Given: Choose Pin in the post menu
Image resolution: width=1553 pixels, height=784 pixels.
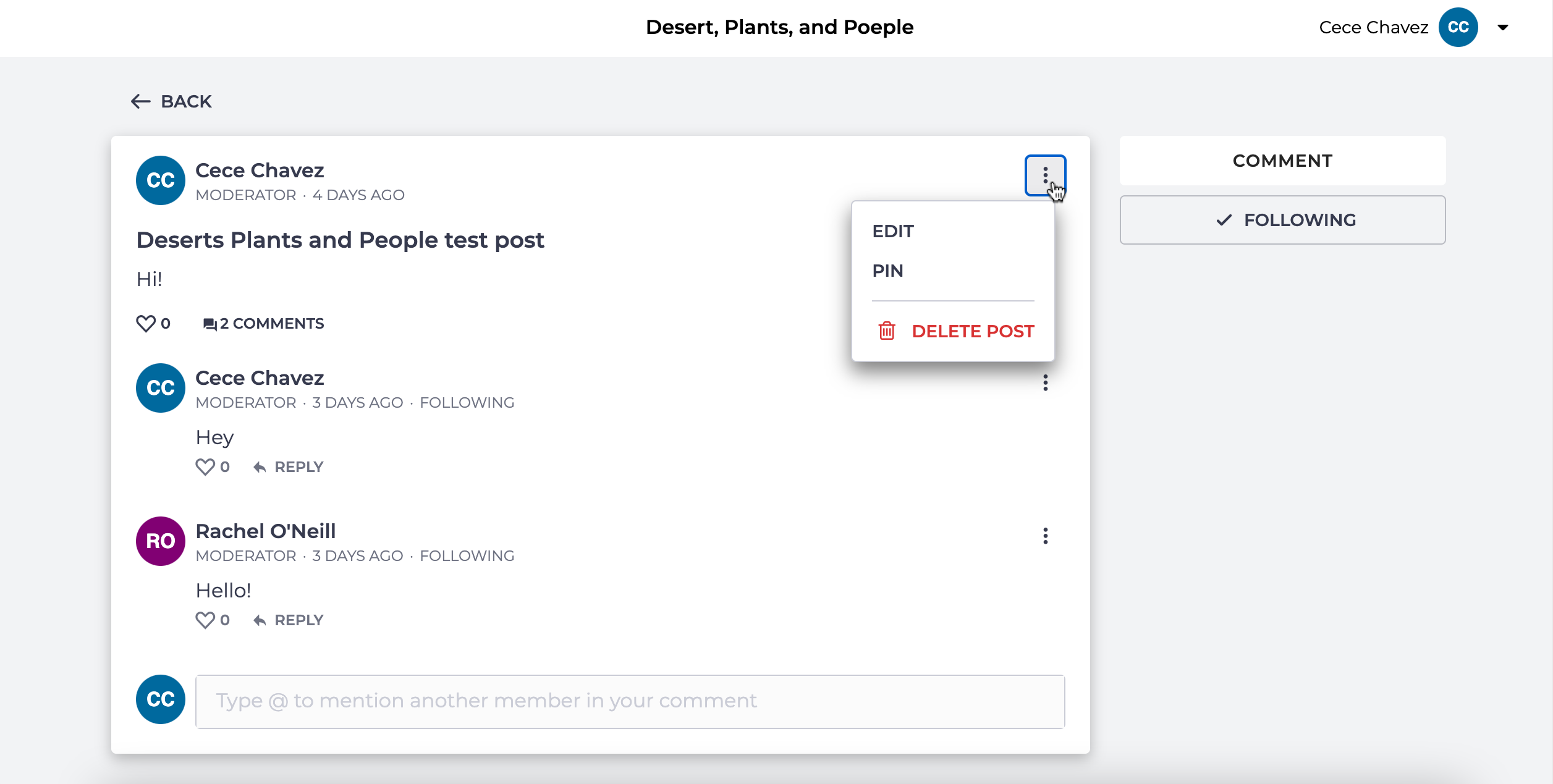Looking at the screenshot, I should tap(887, 271).
